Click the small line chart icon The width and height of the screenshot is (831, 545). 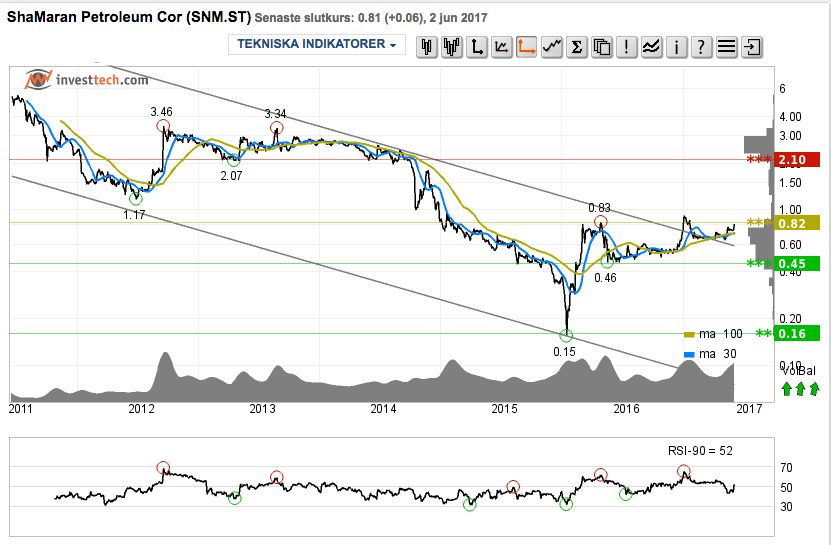501,47
